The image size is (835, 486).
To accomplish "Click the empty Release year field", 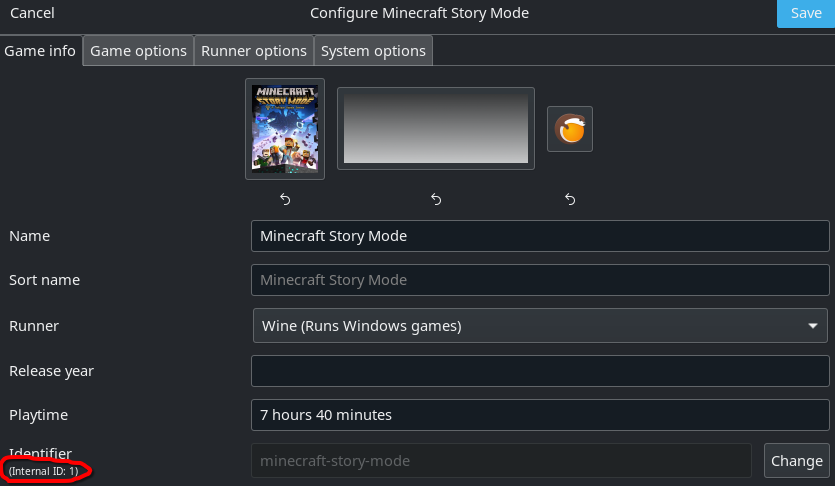I will pyautogui.click(x=540, y=371).
